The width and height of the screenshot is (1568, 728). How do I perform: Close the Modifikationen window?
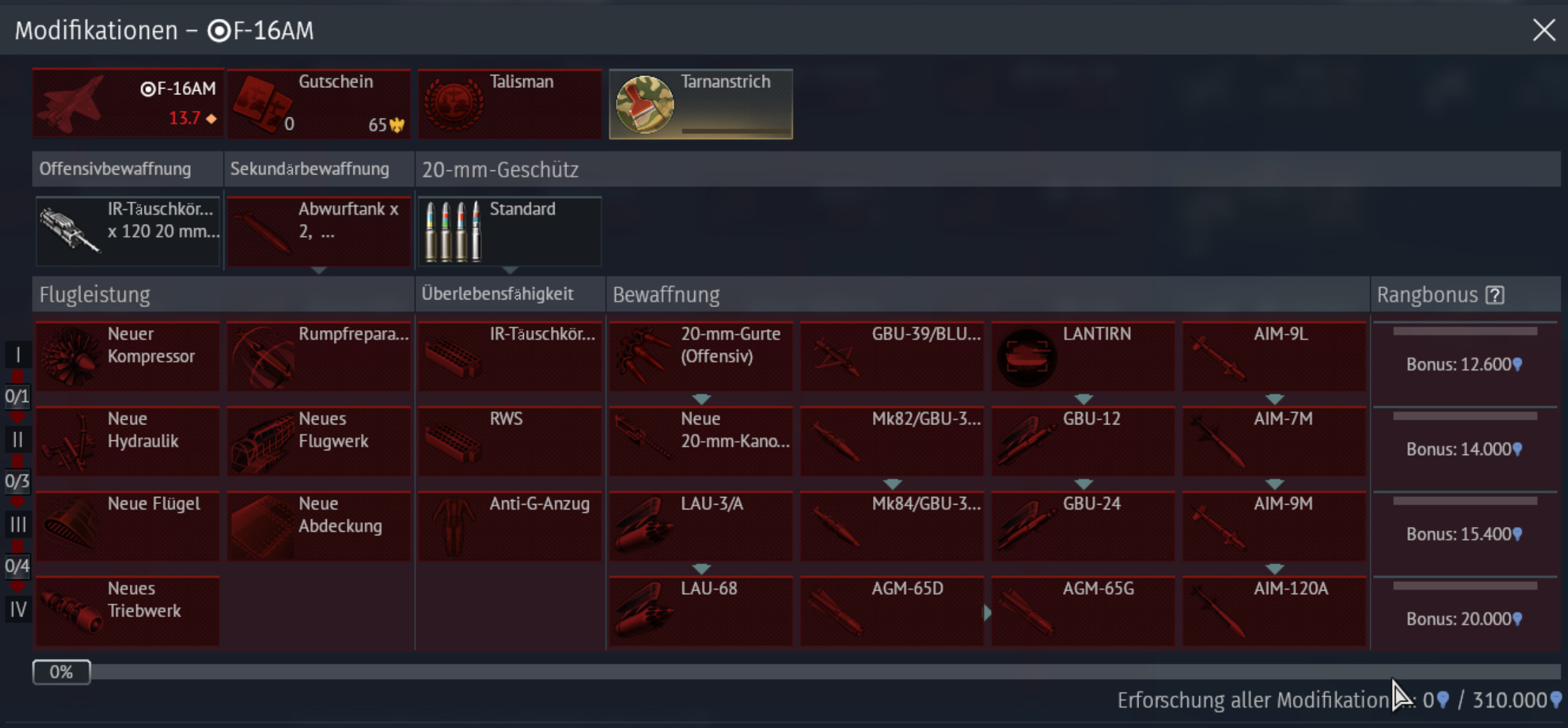1544,30
